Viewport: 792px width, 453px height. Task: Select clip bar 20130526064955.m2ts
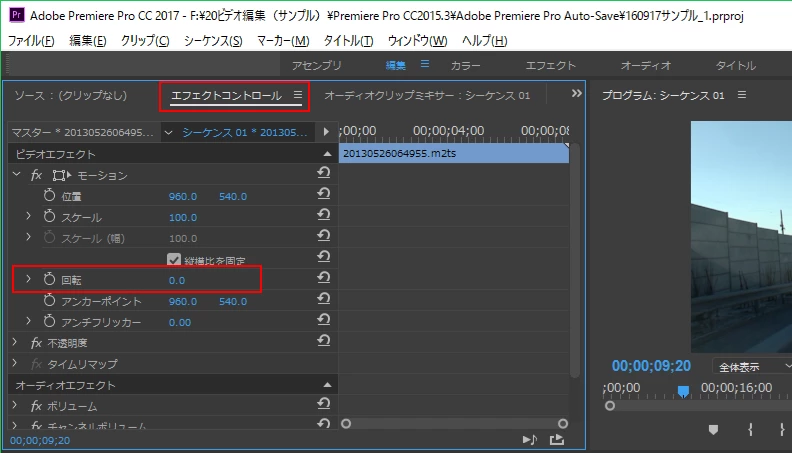pos(454,153)
